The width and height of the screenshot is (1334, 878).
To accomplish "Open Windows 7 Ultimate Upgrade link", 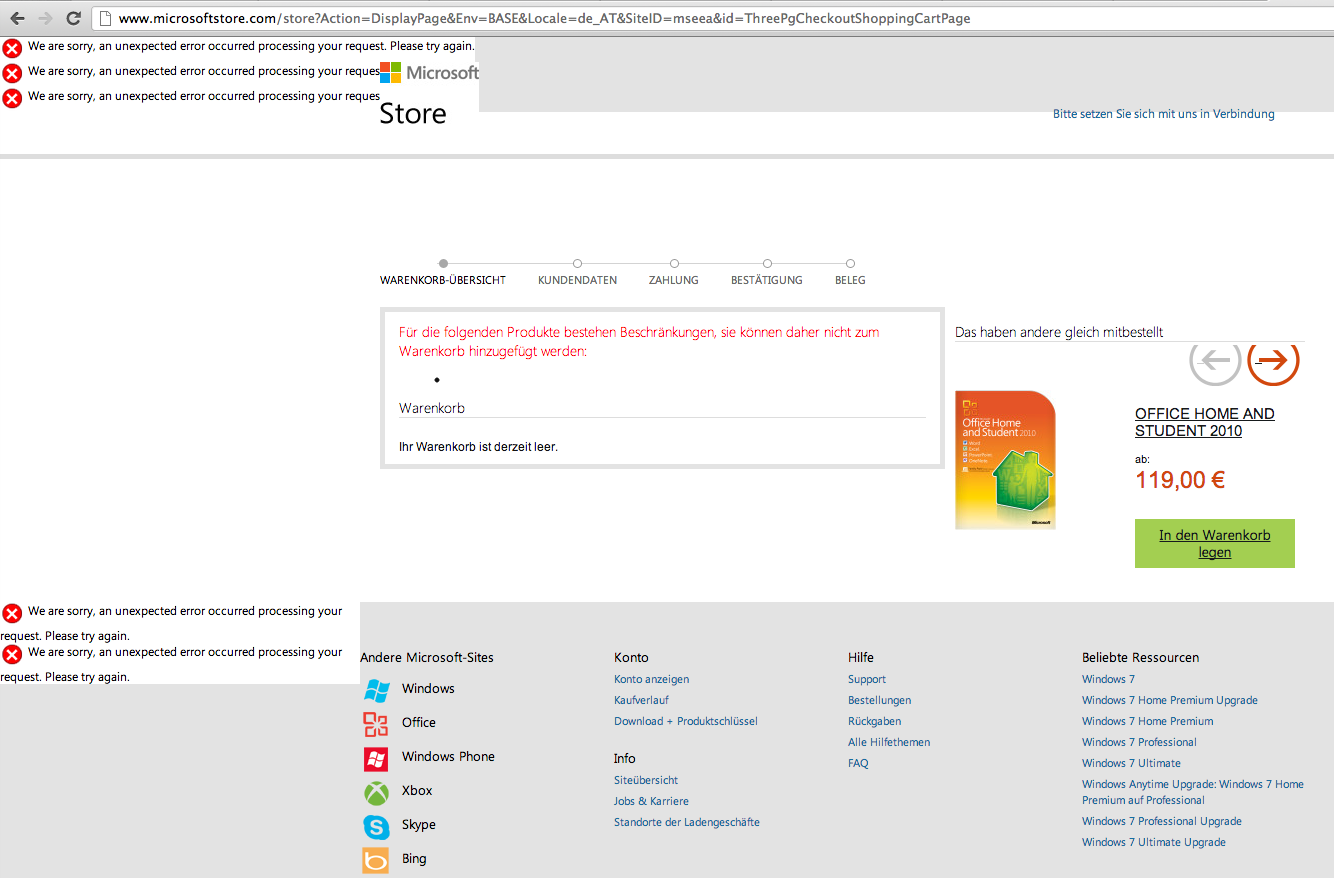I will (x=1154, y=842).
